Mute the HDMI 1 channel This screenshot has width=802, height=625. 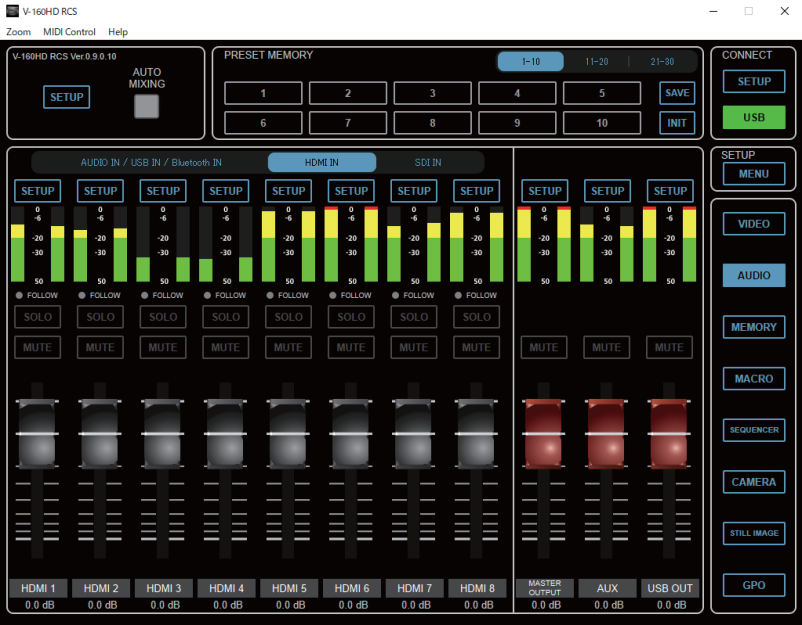37,347
